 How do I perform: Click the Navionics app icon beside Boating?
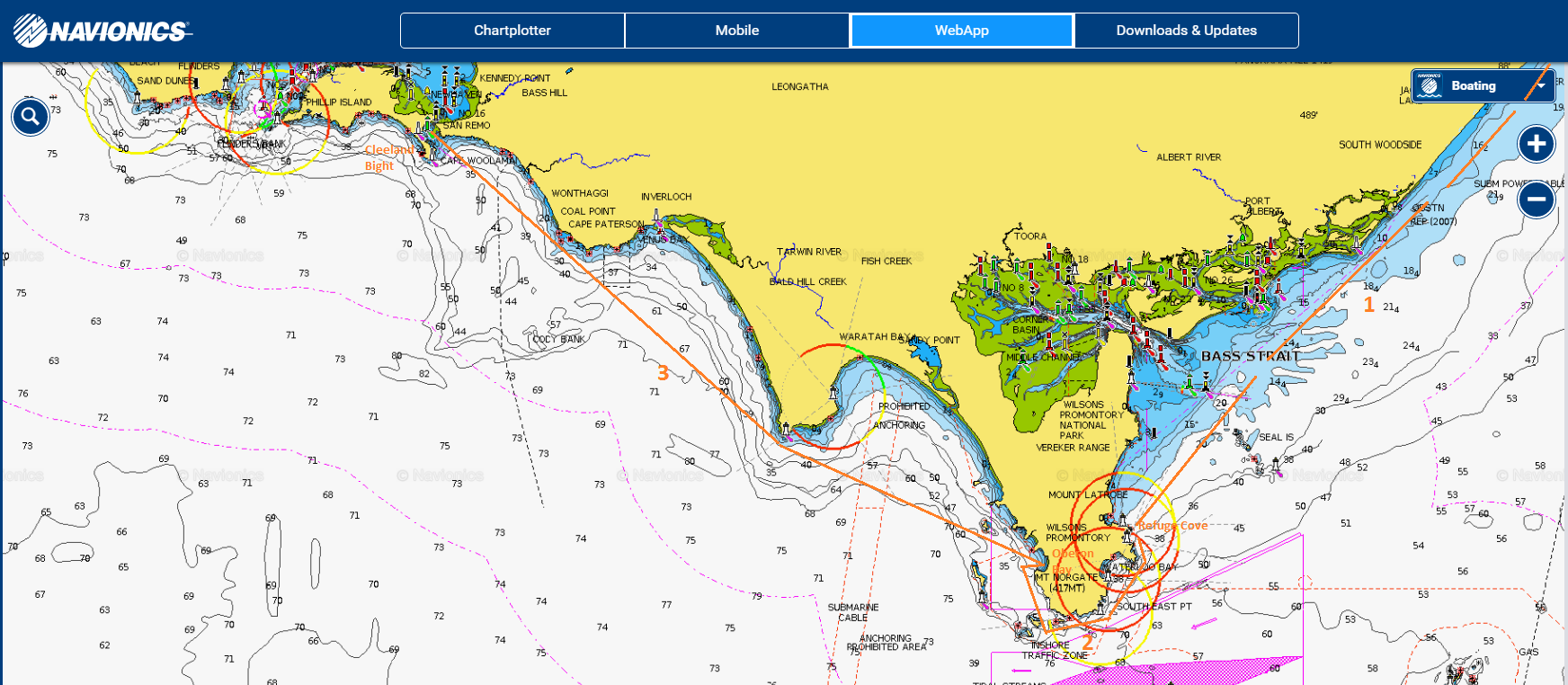pyautogui.click(x=1430, y=86)
